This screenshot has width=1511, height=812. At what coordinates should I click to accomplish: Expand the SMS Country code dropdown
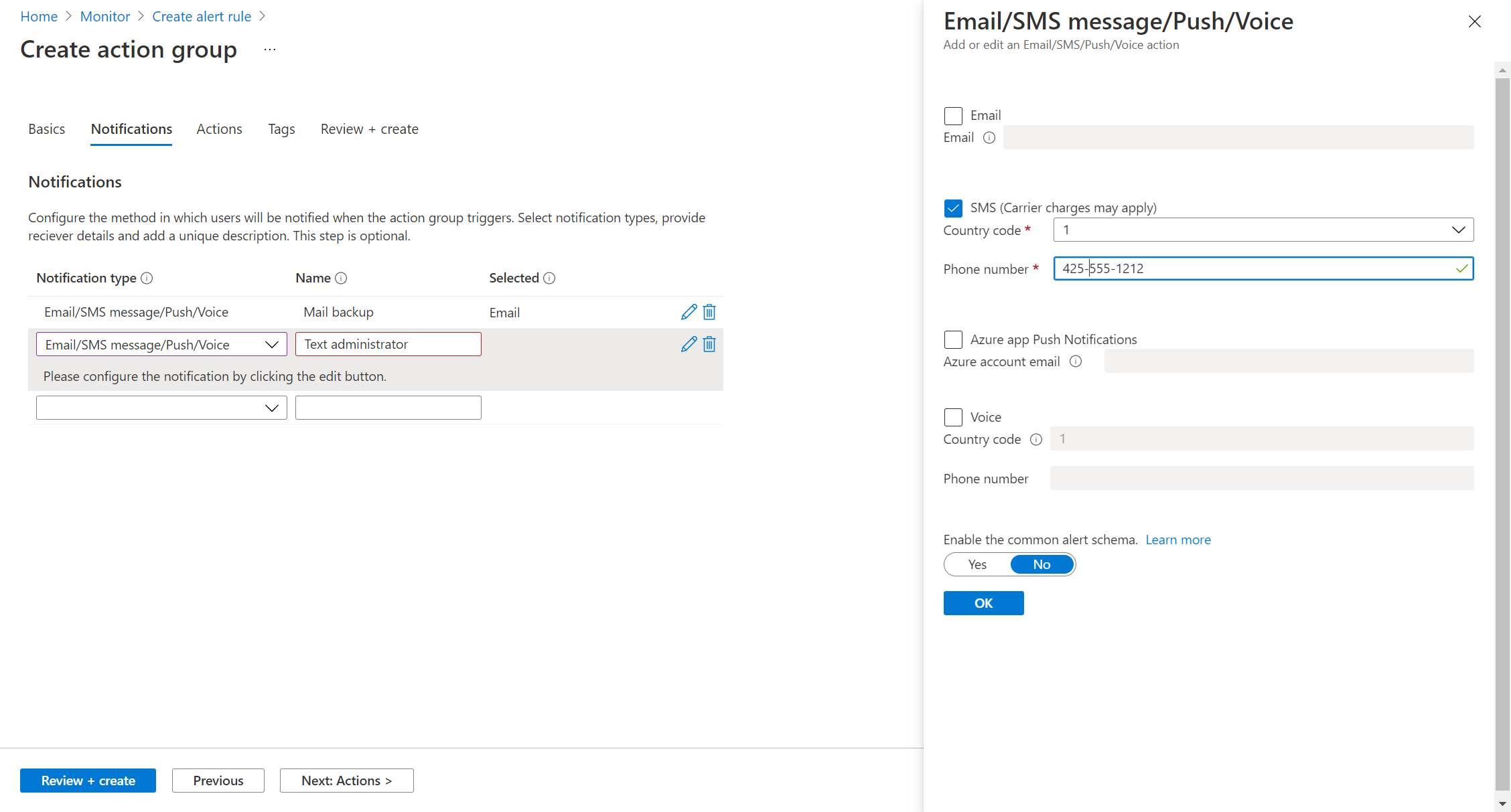pos(1263,230)
